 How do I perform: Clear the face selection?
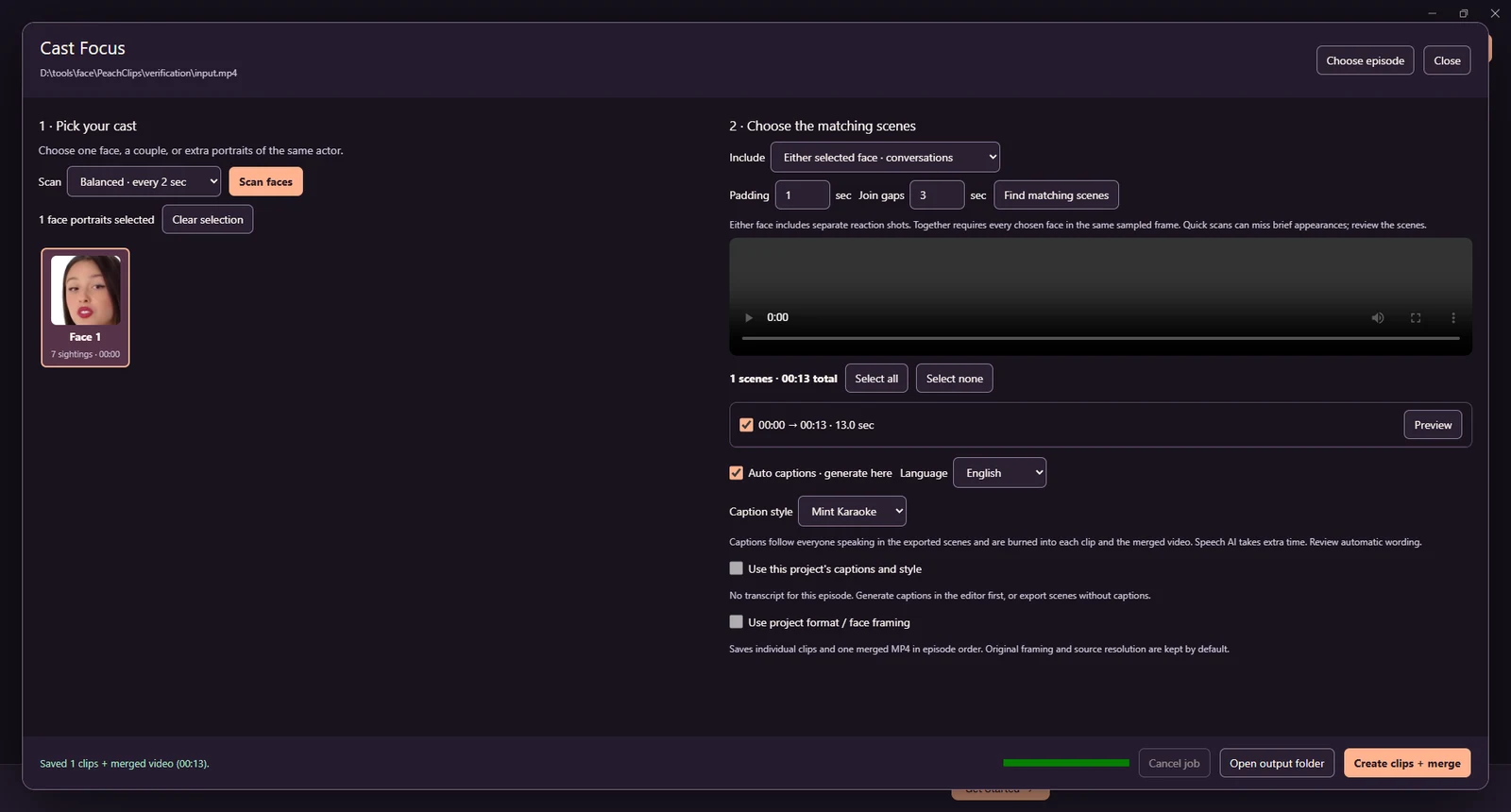tap(208, 219)
